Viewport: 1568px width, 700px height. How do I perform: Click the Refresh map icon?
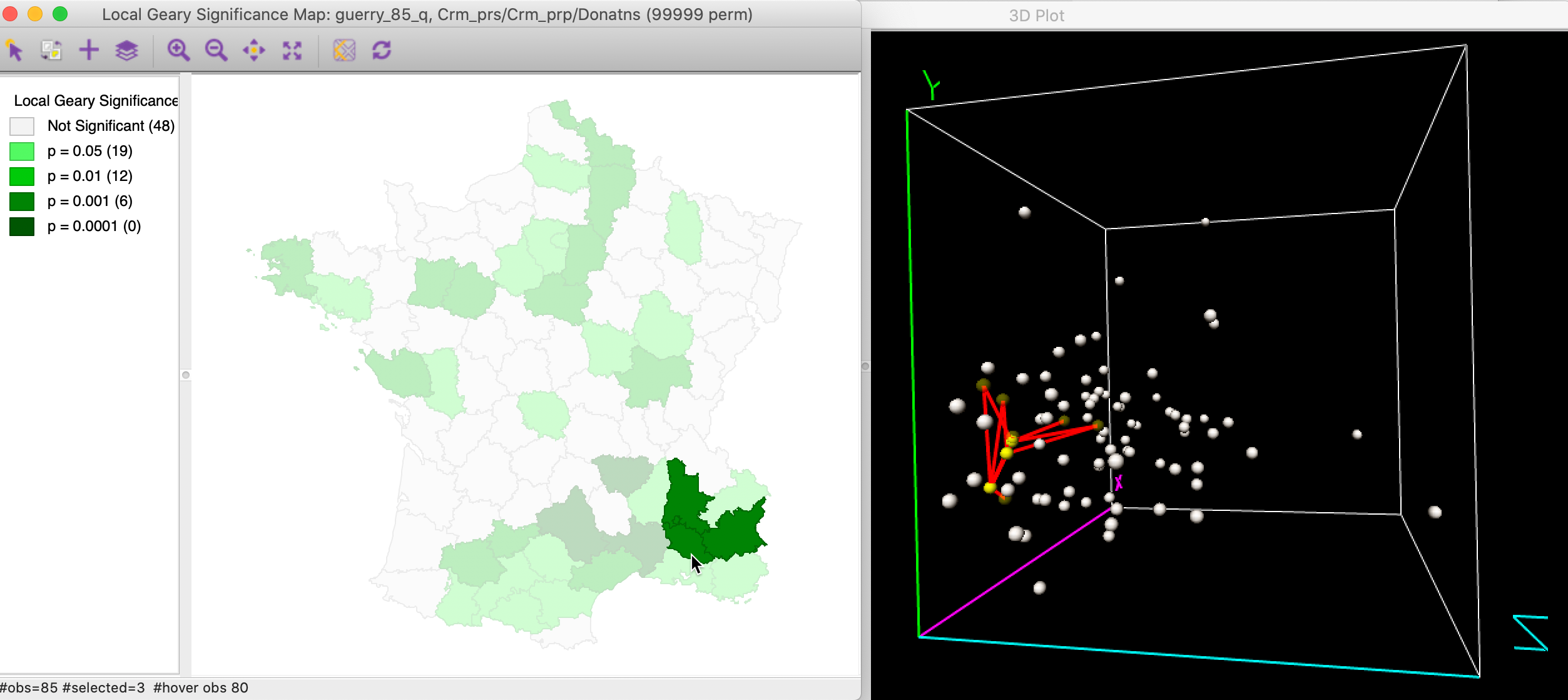(382, 50)
